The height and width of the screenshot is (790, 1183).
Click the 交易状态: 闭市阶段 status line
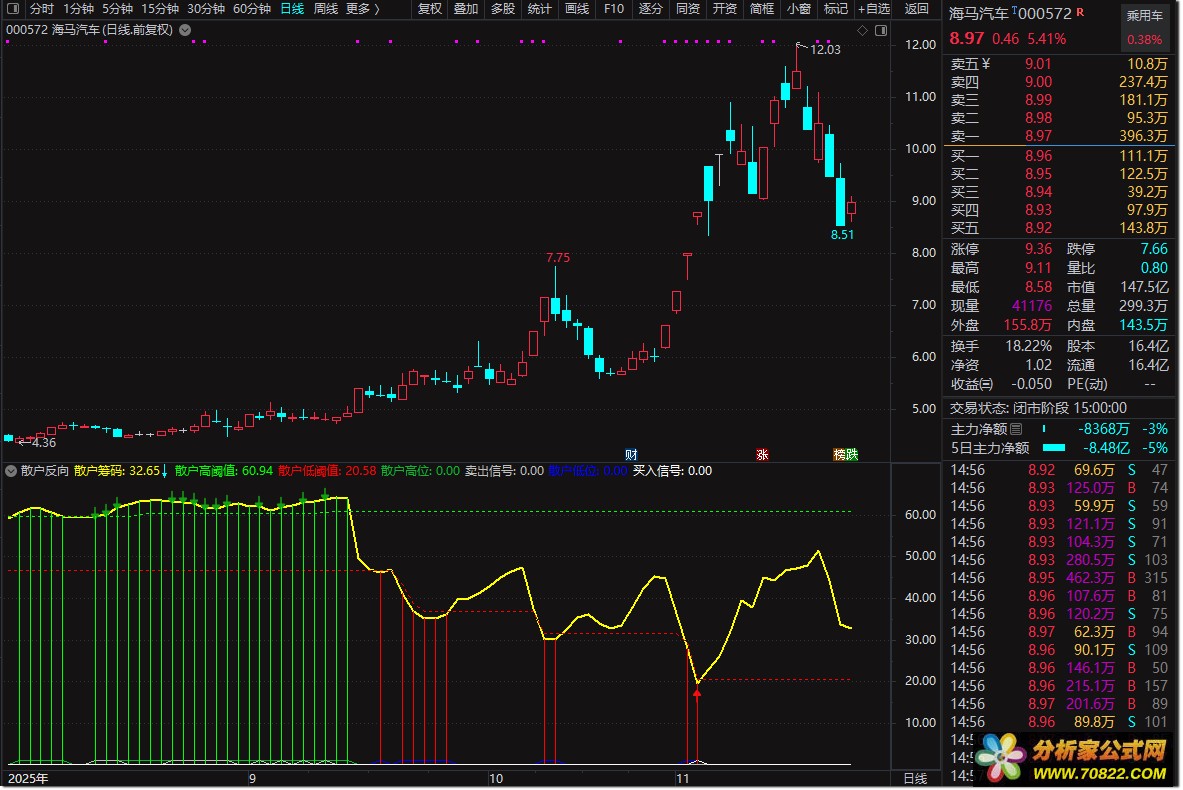pos(1038,408)
